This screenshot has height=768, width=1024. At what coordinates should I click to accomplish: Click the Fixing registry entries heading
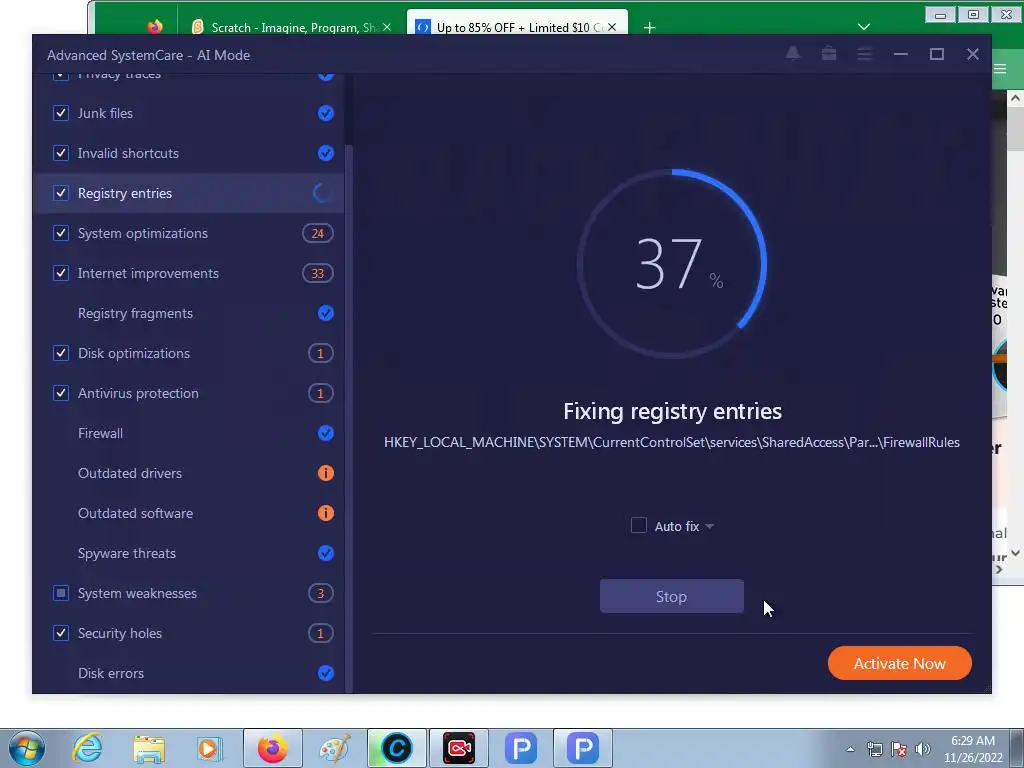click(672, 411)
